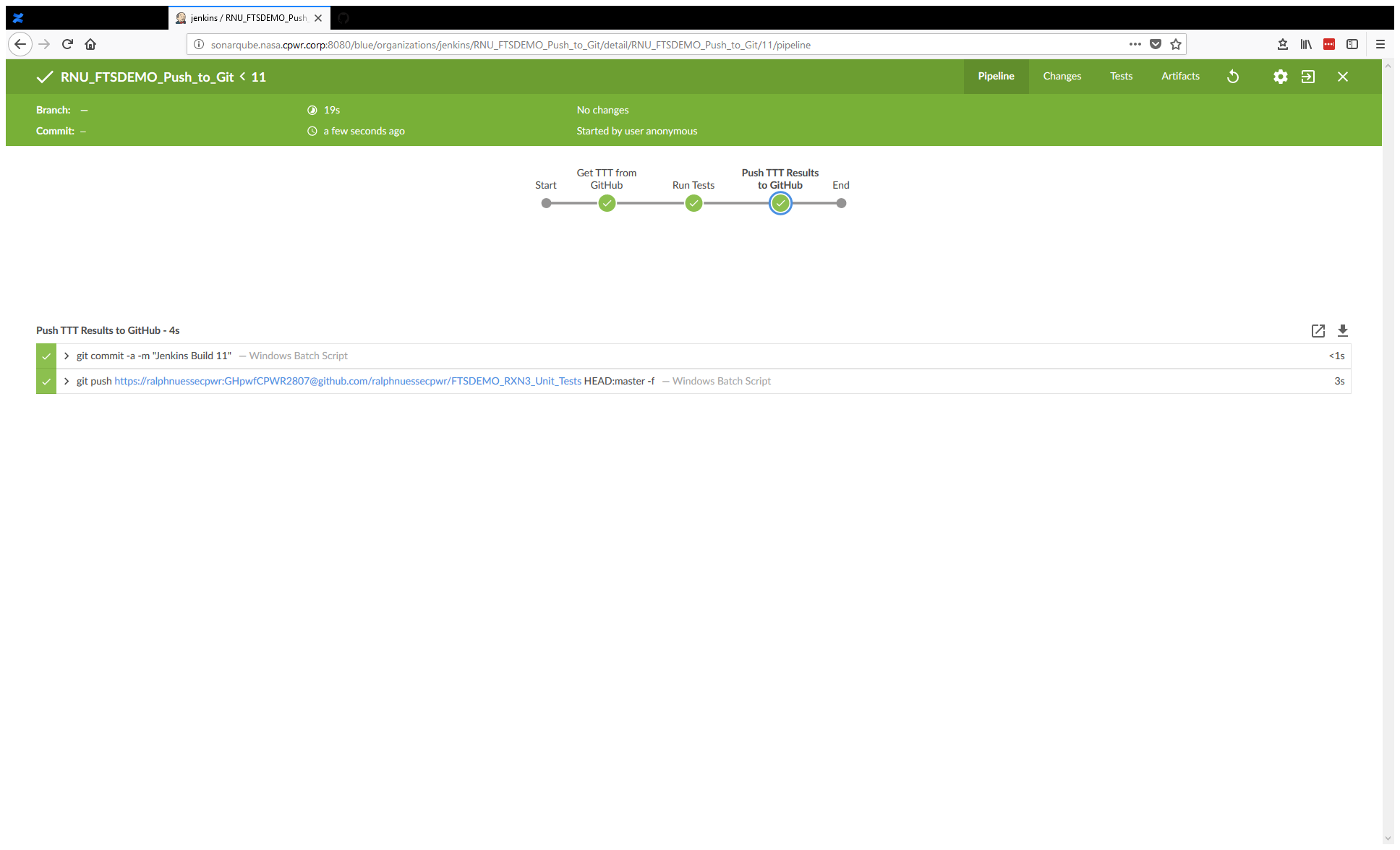Click build number 11 in the header

click(x=259, y=77)
